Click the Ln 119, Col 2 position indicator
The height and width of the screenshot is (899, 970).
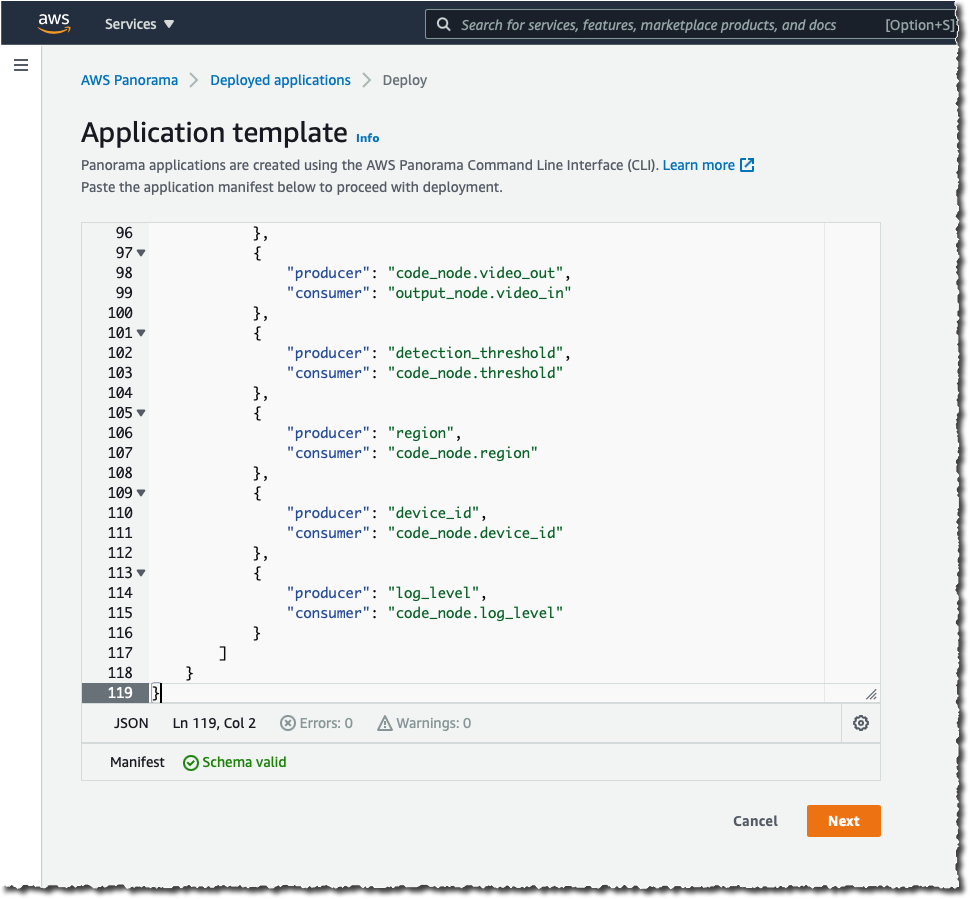tap(214, 723)
